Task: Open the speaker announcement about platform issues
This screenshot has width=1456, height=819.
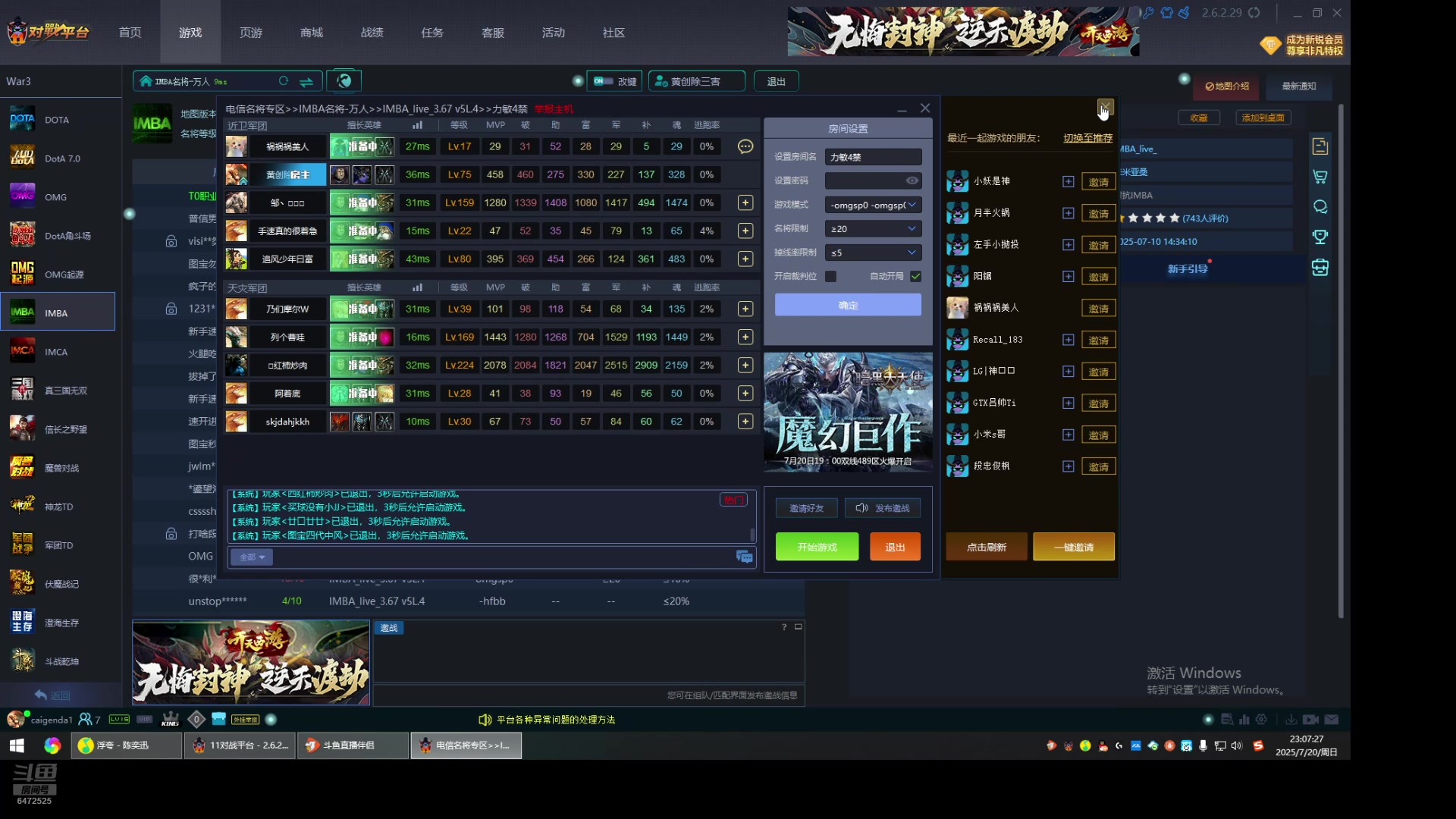Action: point(547,720)
